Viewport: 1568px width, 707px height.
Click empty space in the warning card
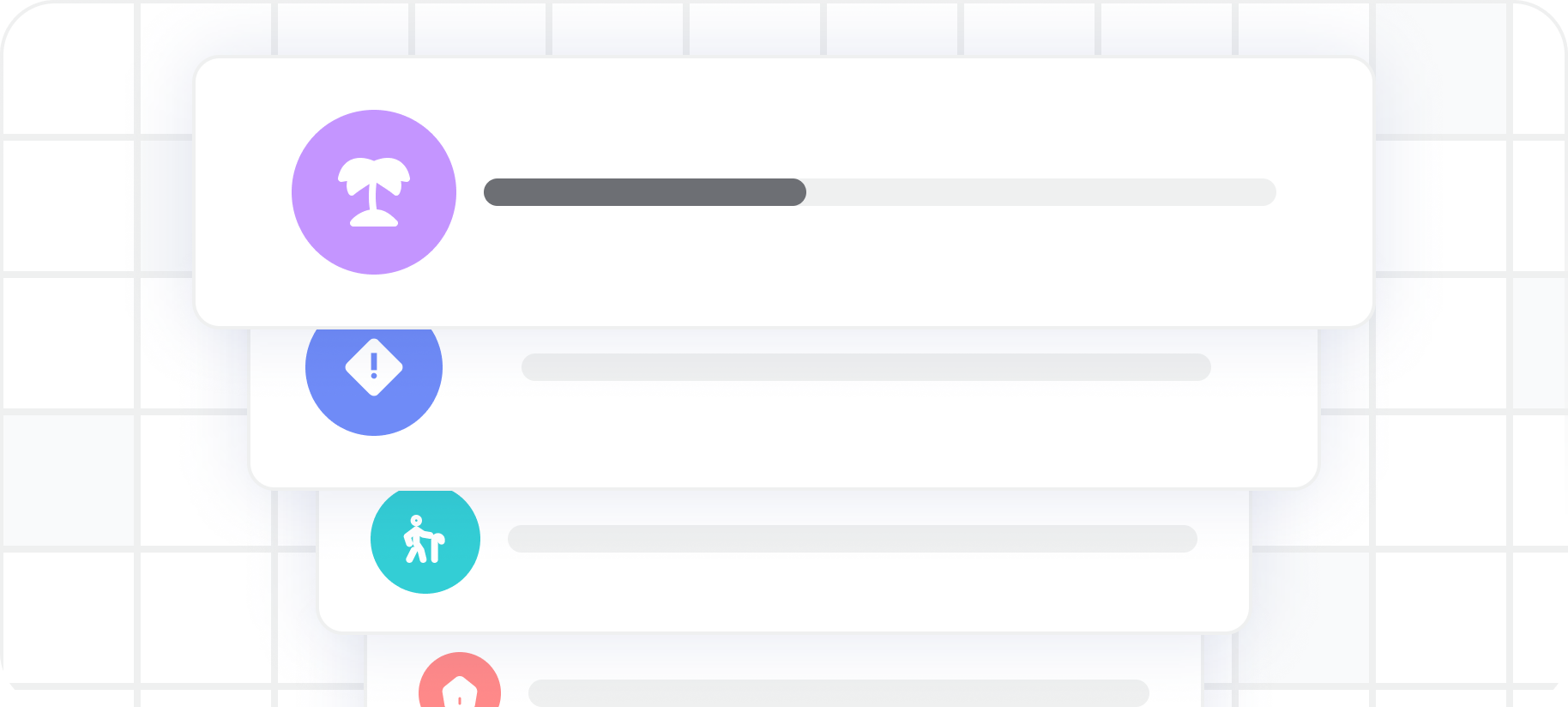(858, 438)
